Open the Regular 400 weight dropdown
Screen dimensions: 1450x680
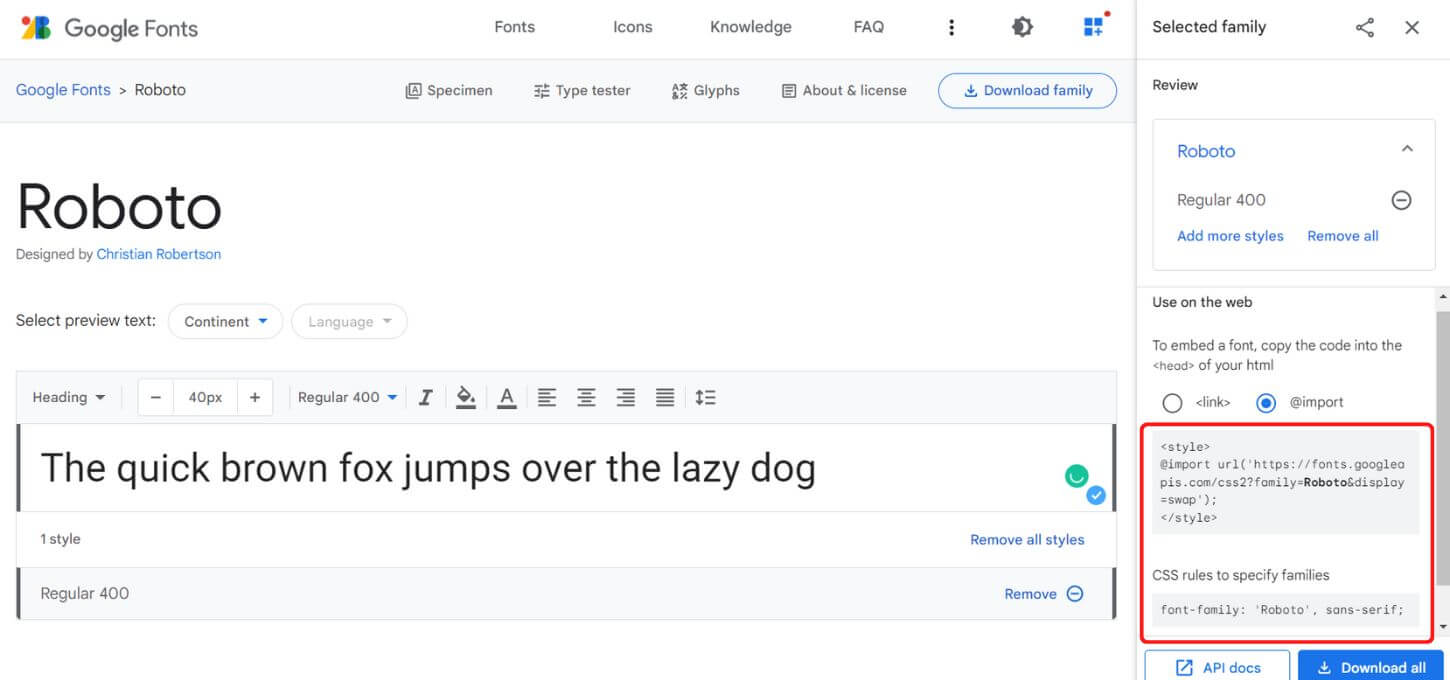347,397
